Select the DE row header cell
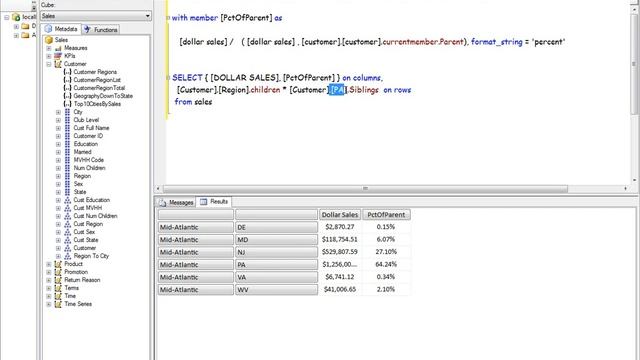 pos(276,227)
